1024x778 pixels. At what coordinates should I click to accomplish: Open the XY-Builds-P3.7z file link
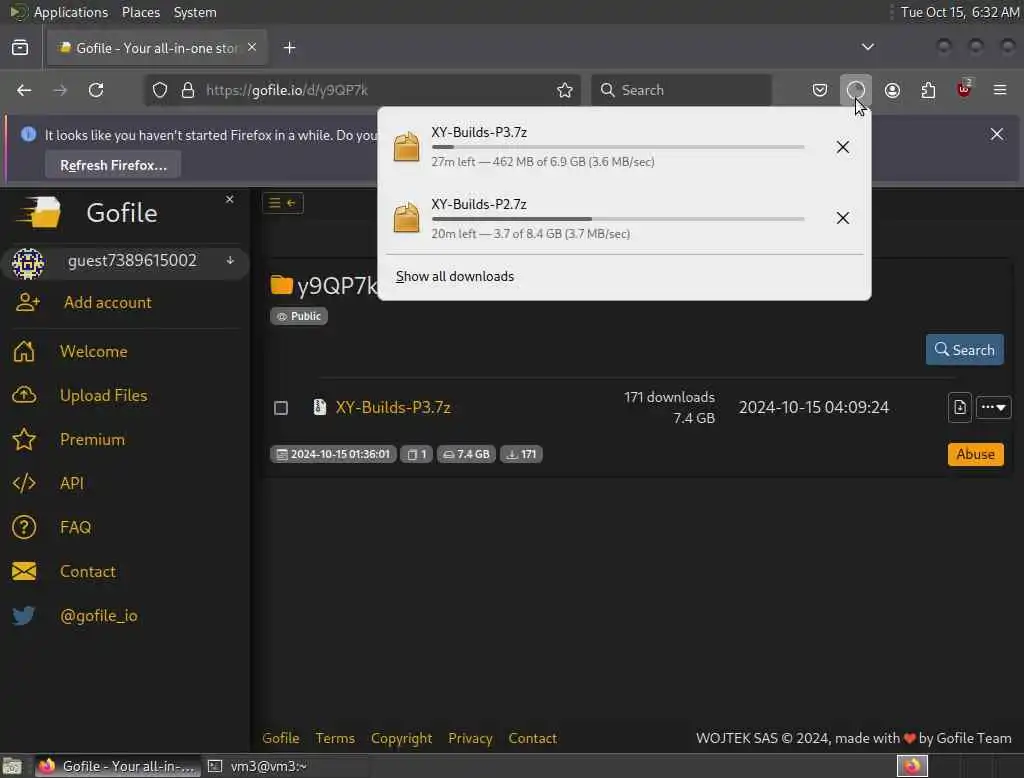pyautogui.click(x=392, y=408)
